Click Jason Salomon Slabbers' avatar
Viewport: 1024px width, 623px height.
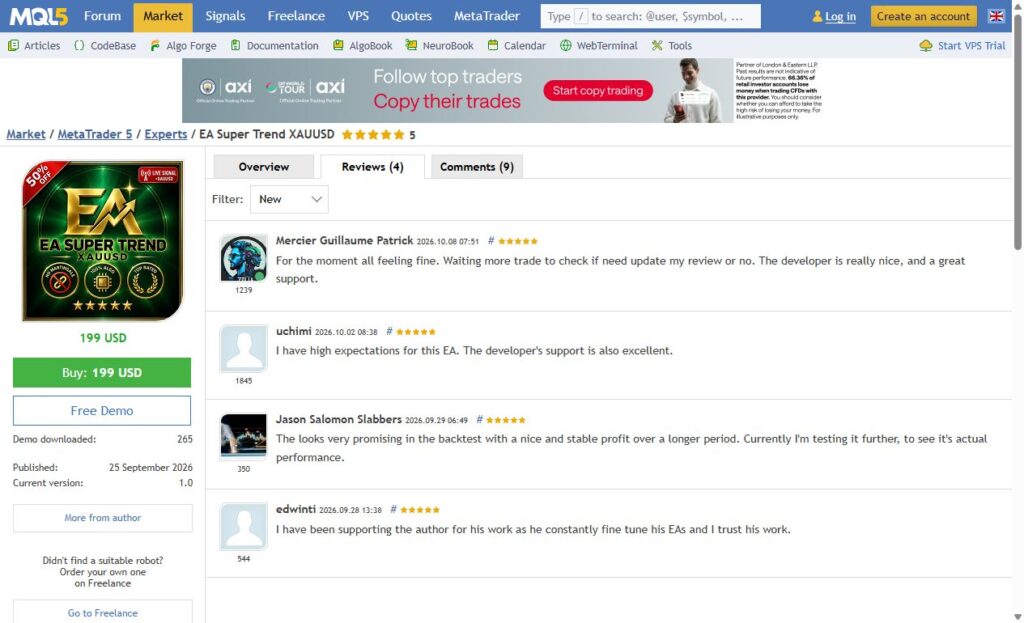click(x=244, y=437)
